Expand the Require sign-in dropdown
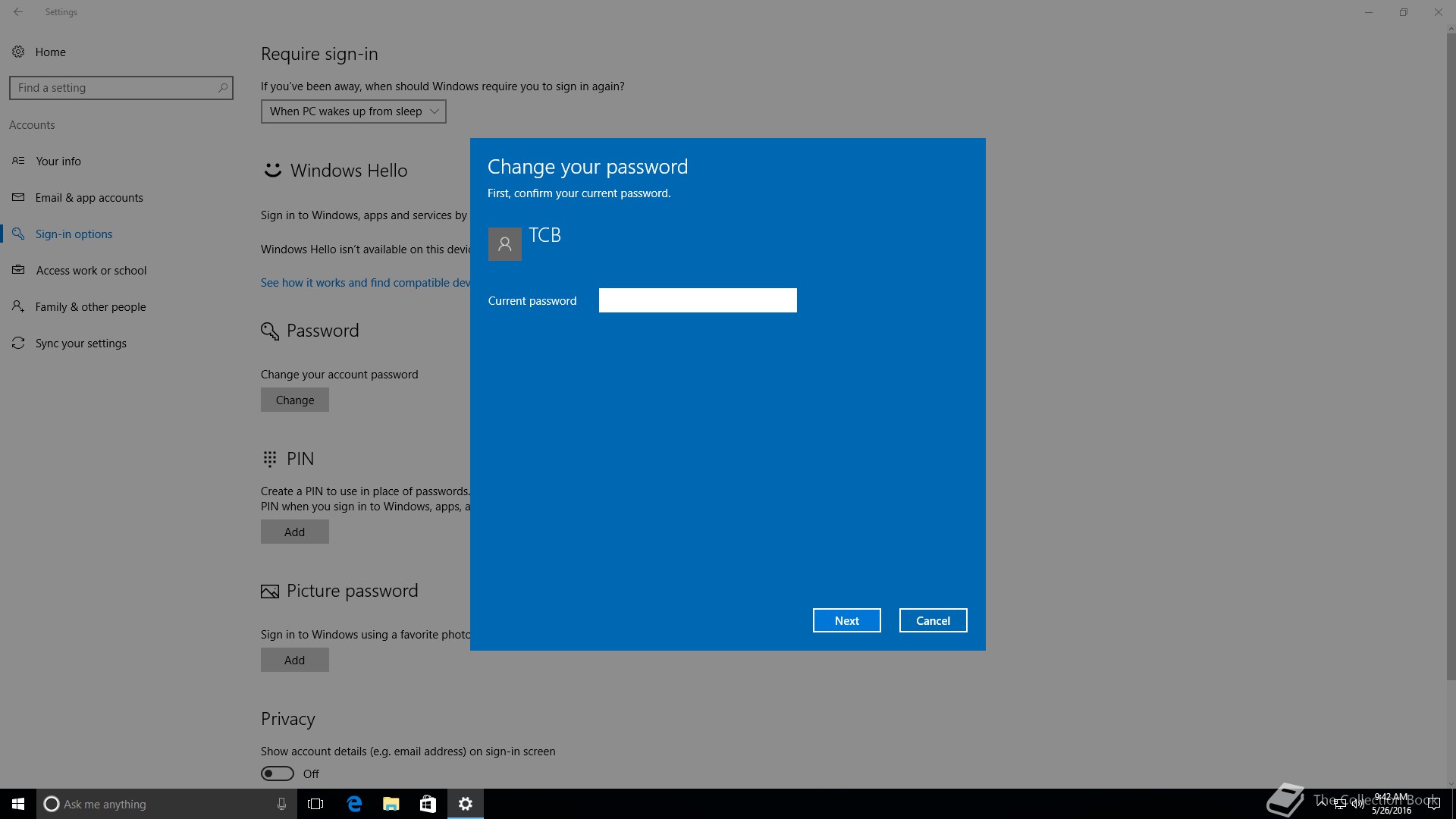1456x819 pixels. pos(353,111)
